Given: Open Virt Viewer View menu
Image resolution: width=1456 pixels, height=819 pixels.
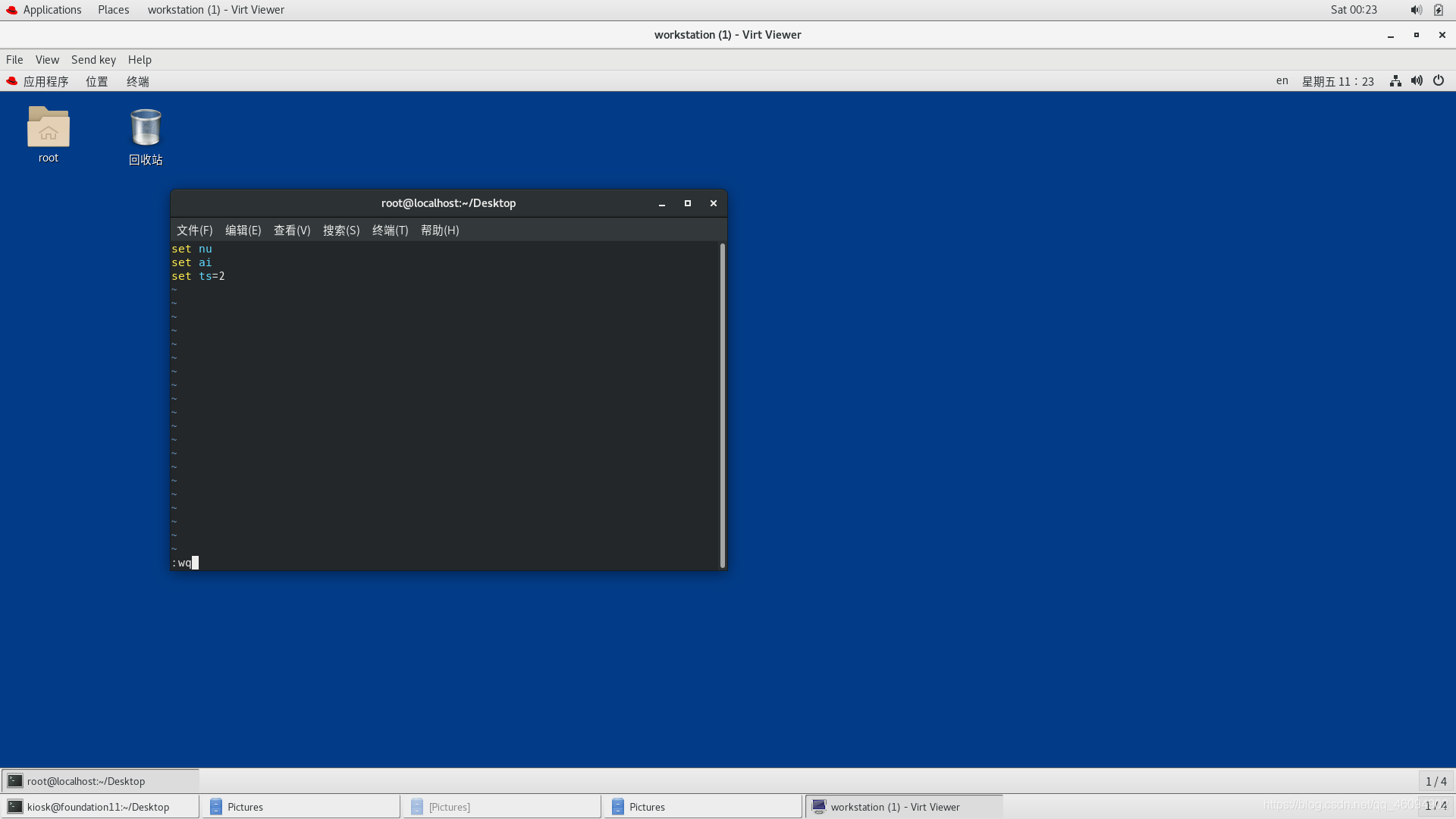Looking at the screenshot, I should point(47,60).
